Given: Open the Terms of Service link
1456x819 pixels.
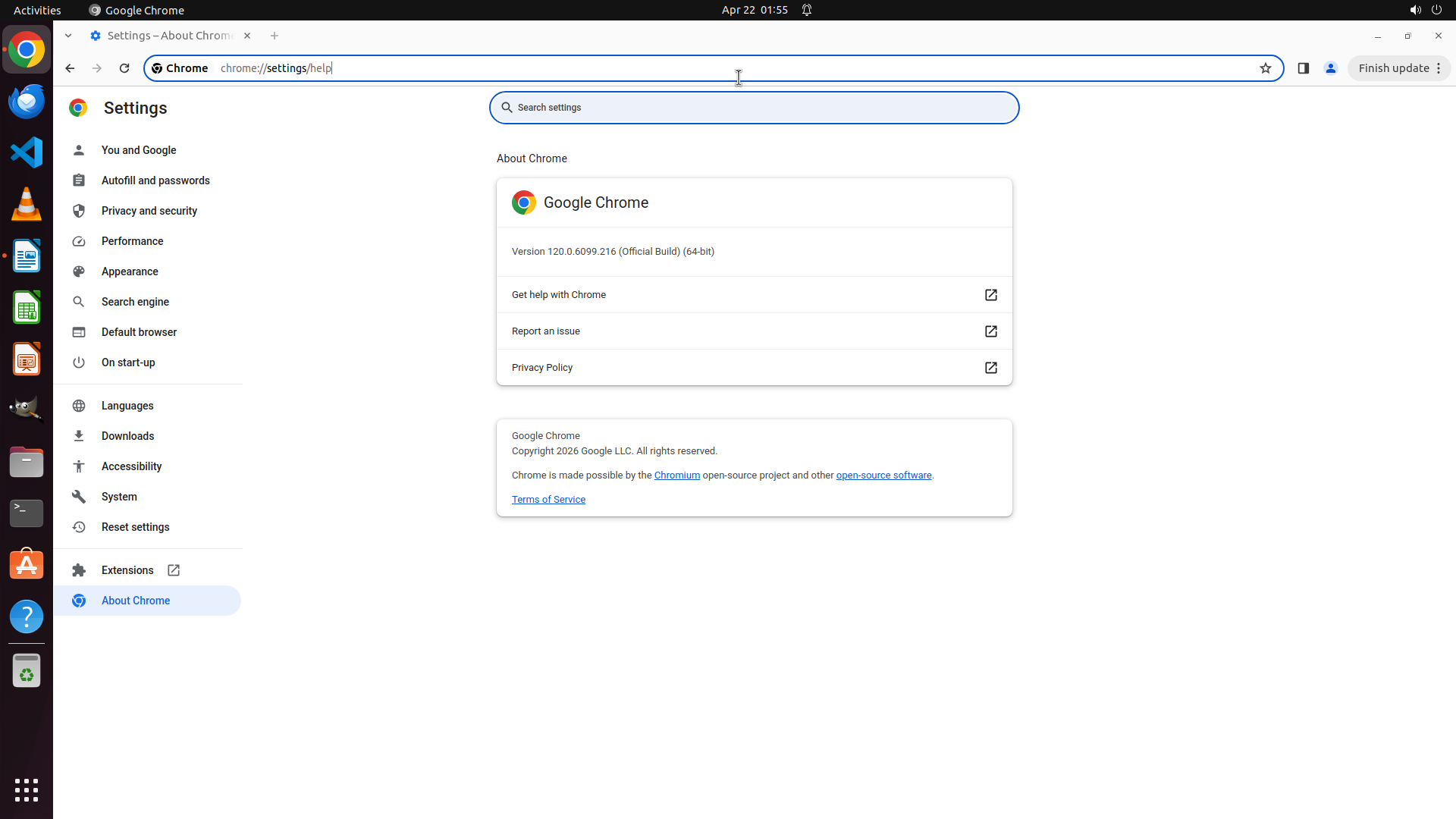Looking at the screenshot, I should (x=548, y=500).
